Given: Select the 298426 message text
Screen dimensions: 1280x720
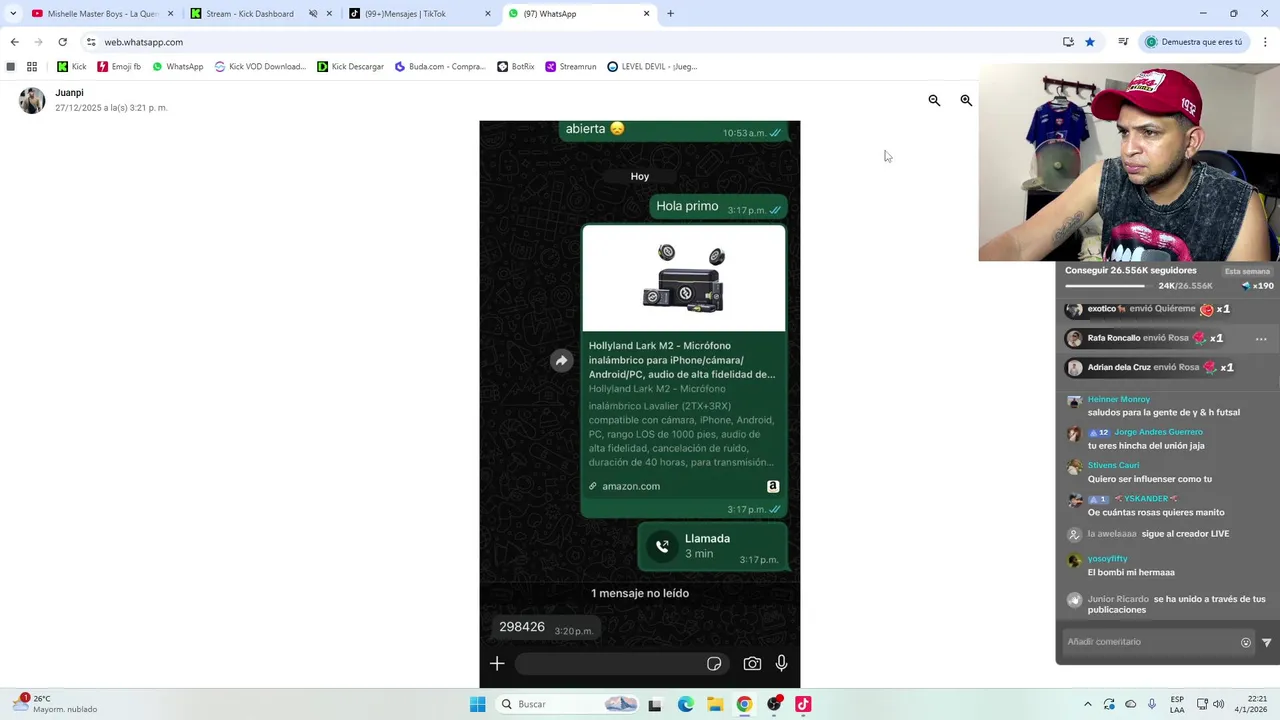Looking at the screenshot, I should [522, 627].
